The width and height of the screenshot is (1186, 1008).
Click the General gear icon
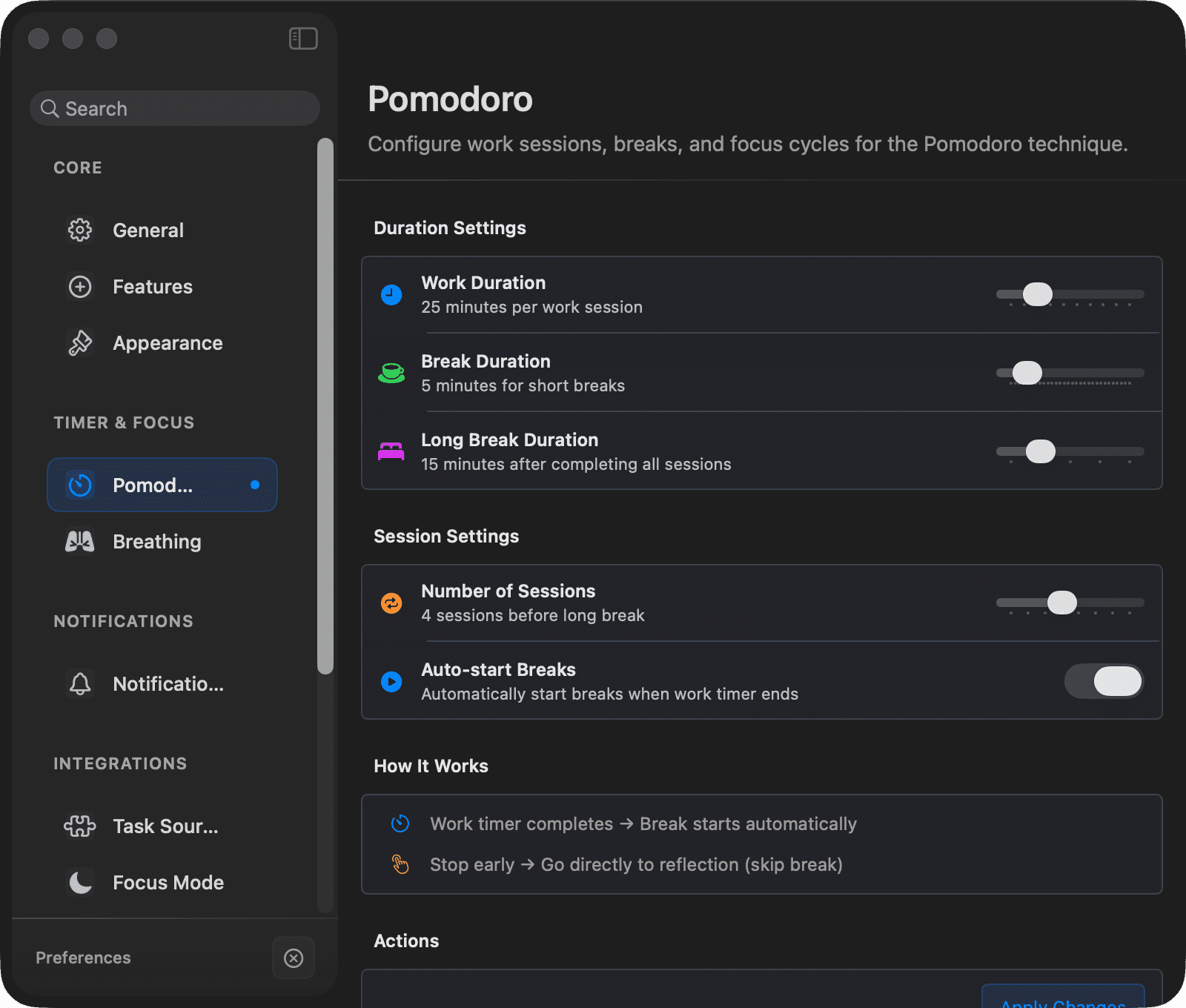pyautogui.click(x=80, y=230)
